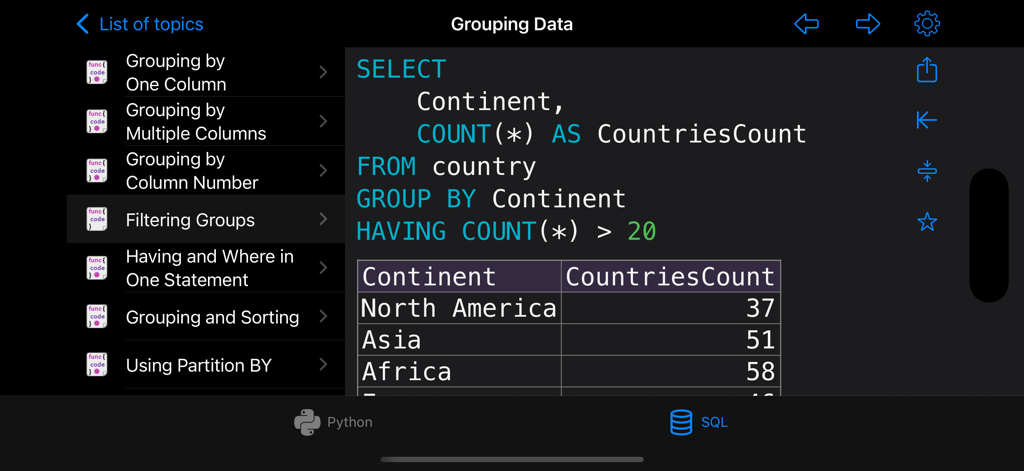Tap the left arrow previous-topic icon
Screen dimensions: 1024x471
(x=807, y=25)
